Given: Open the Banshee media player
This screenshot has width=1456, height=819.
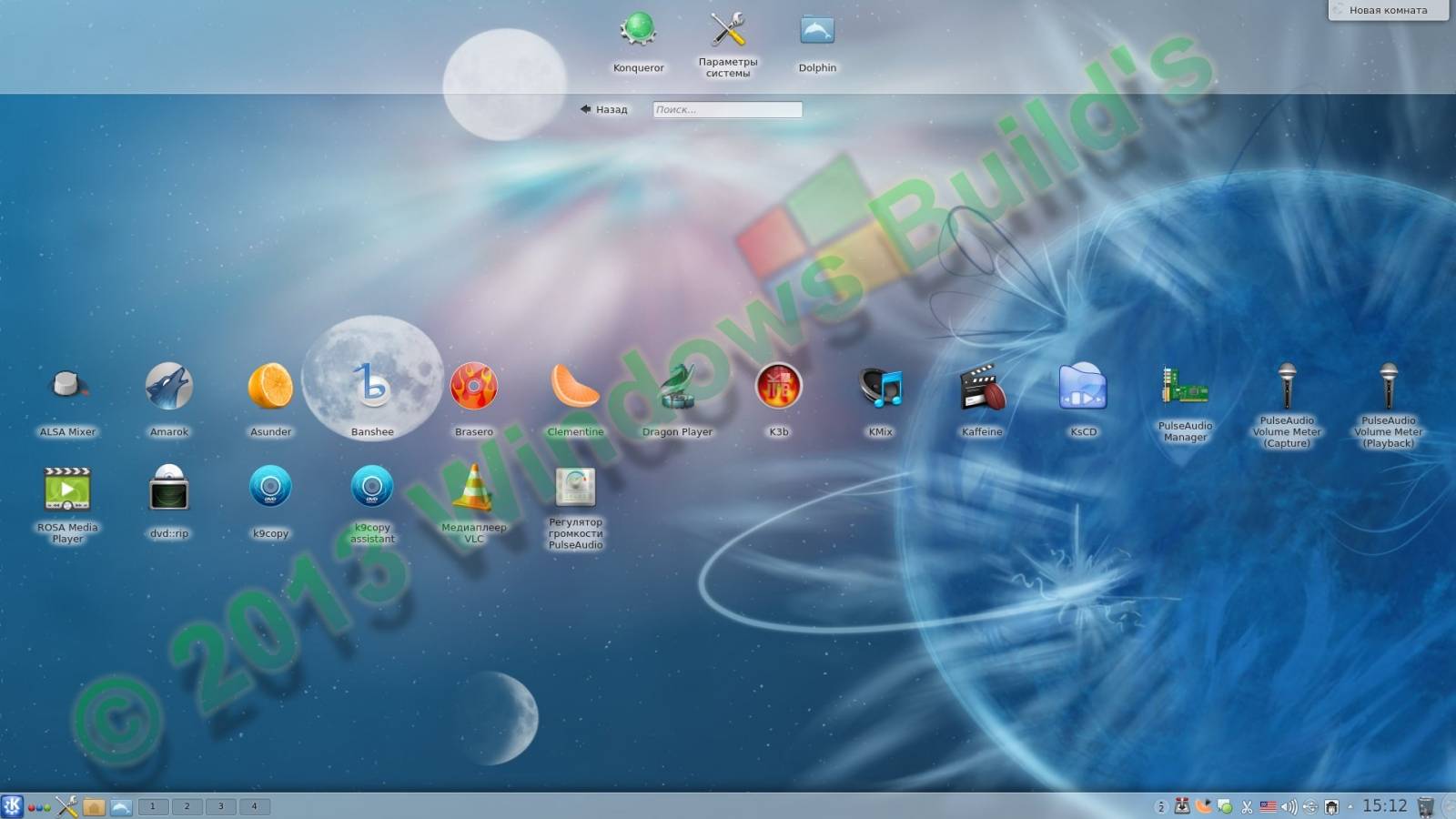Looking at the screenshot, I should (x=372, y=400).
